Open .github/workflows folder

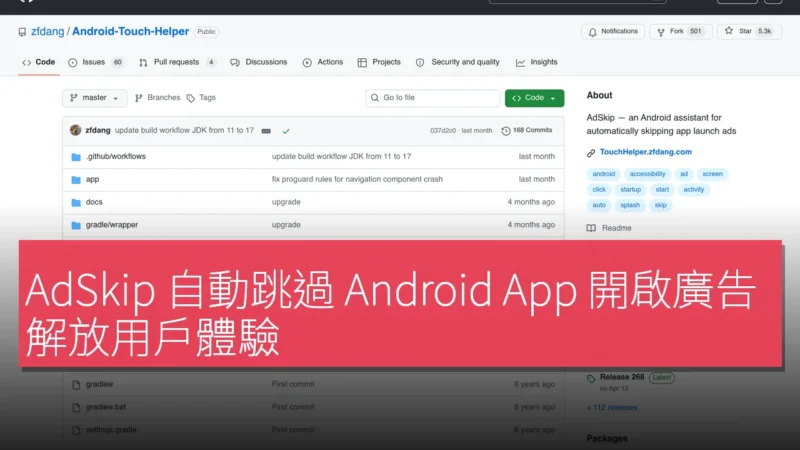coord(116,157)
